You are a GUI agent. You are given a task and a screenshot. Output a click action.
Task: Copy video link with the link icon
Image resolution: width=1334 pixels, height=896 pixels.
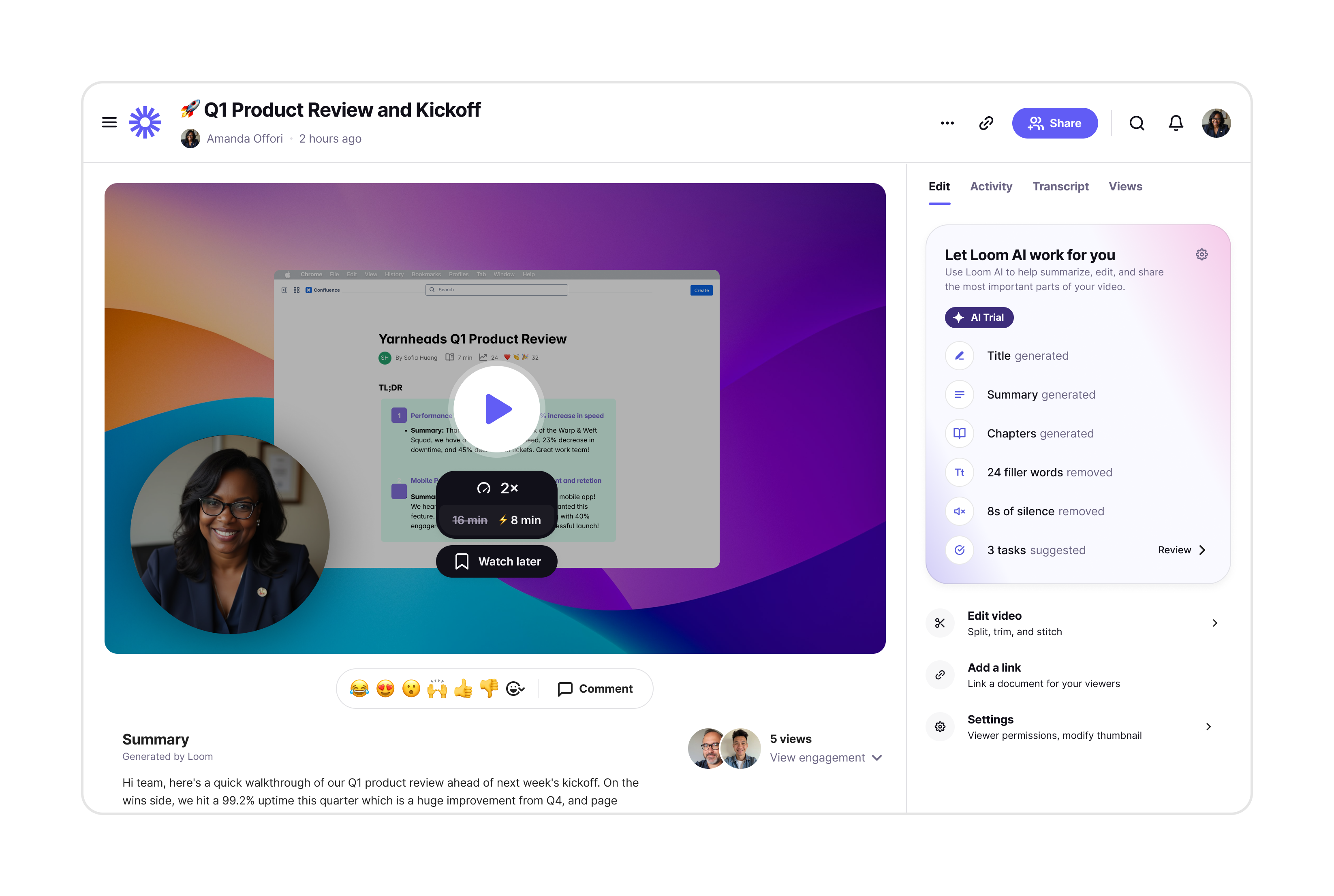coord(986,123)
